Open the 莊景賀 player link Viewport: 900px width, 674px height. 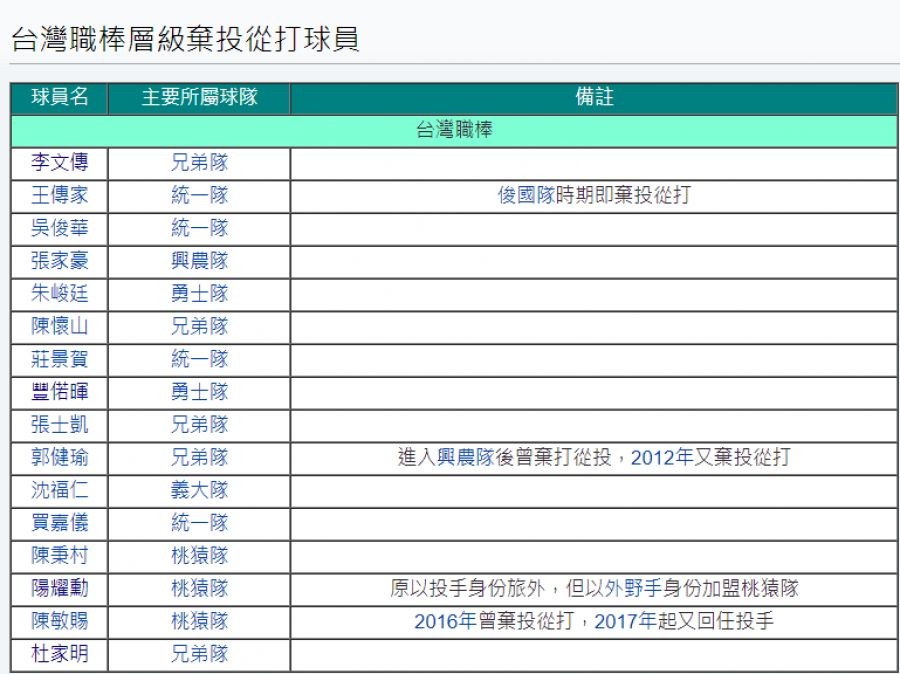60,359
